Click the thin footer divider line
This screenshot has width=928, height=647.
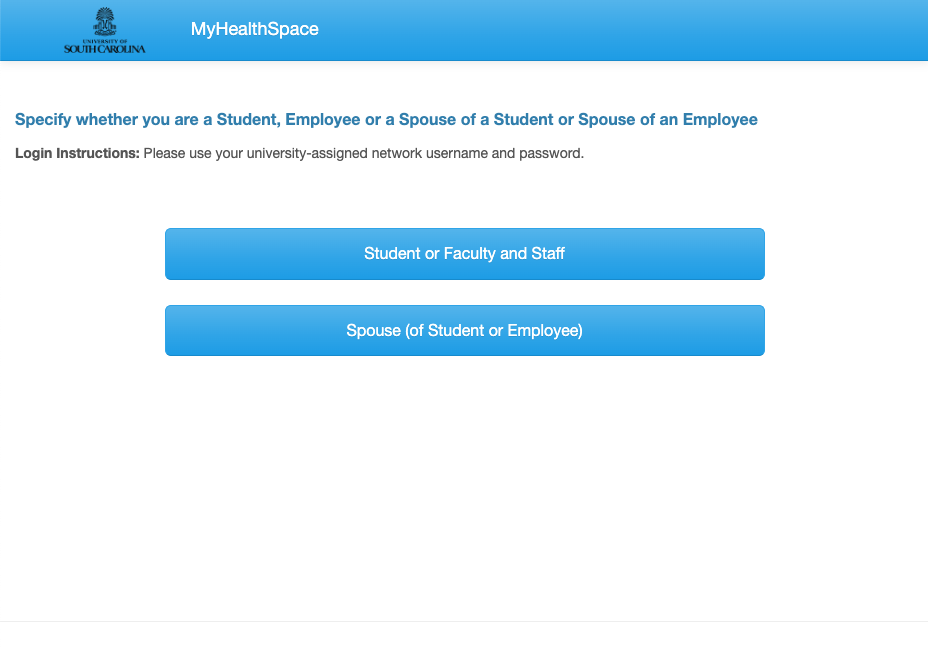coord(464,622)
